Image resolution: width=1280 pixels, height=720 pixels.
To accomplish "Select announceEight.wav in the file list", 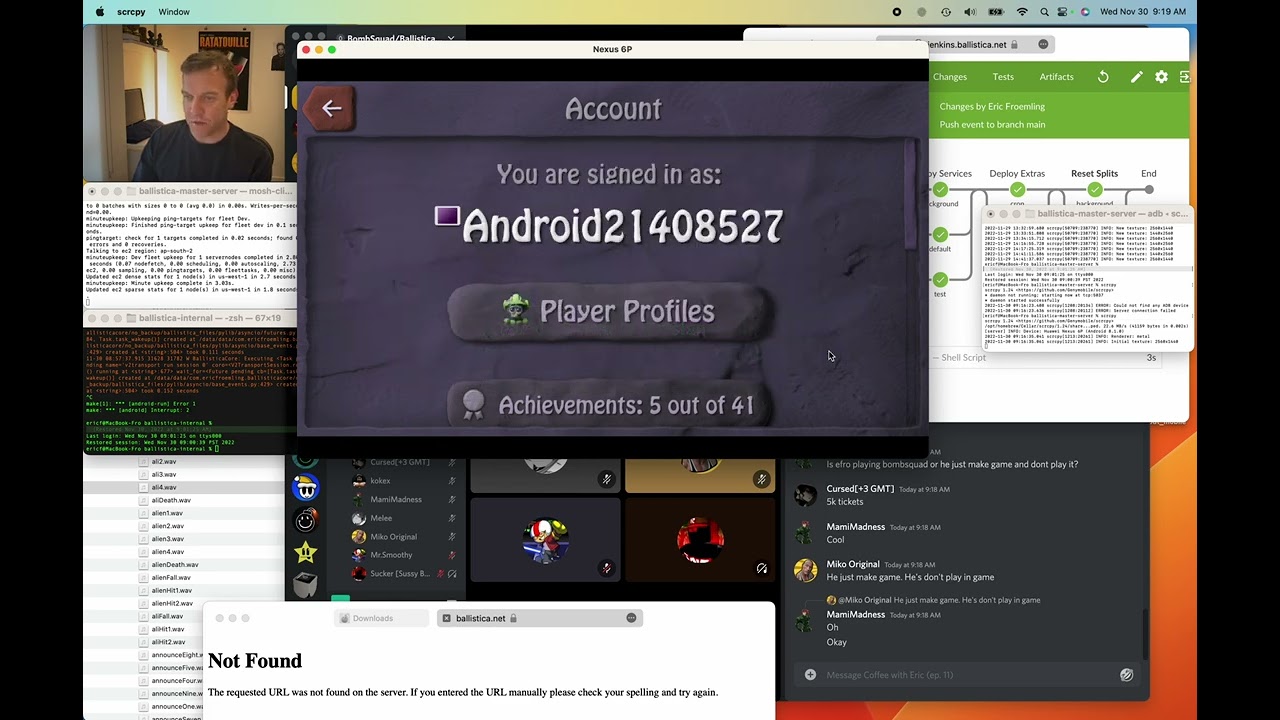I will pyautogui.click(x=178, y=655).
